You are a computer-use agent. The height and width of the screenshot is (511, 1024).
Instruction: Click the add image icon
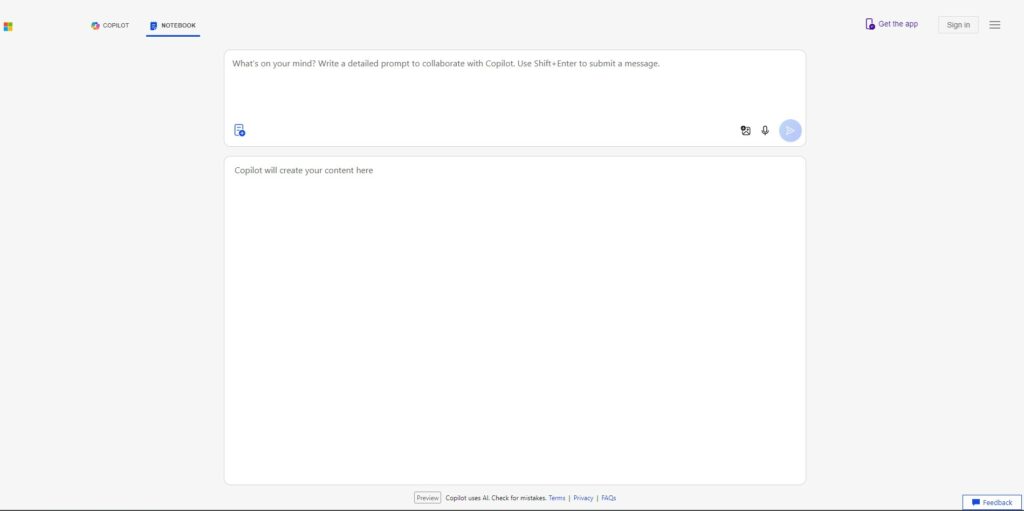(745, 130)
